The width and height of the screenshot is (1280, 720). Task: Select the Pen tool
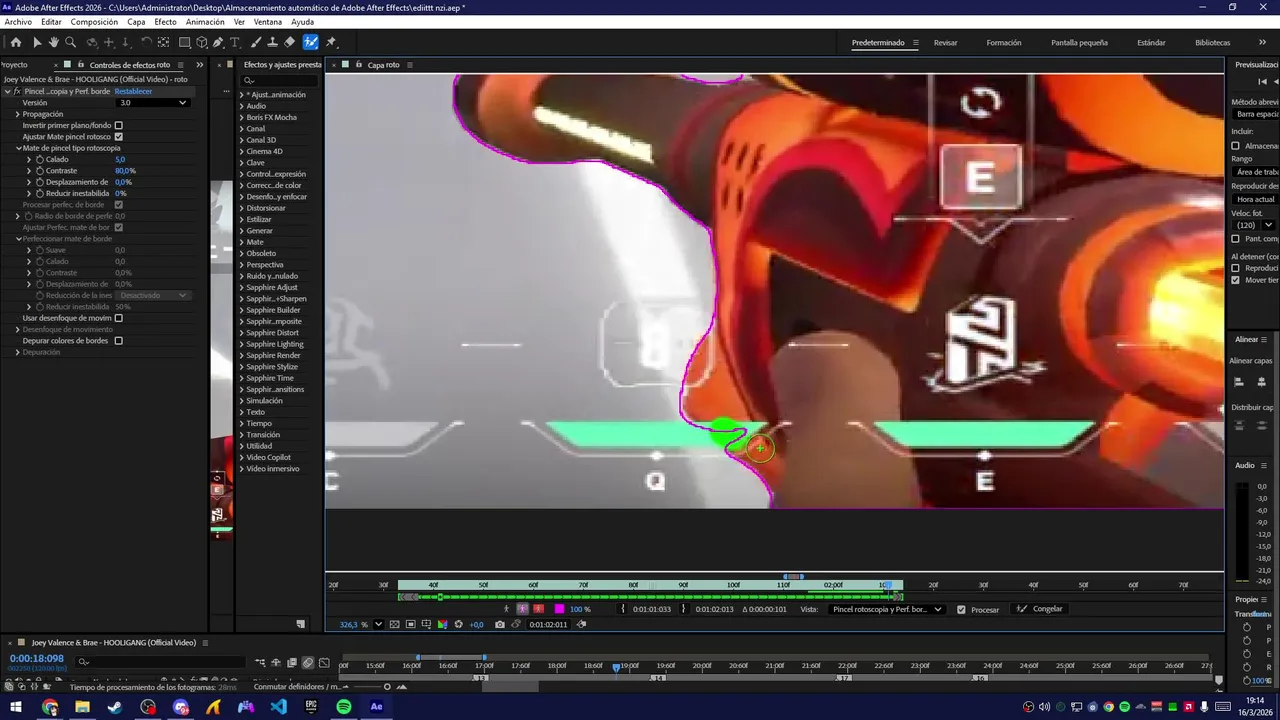[x=218, y=42]
